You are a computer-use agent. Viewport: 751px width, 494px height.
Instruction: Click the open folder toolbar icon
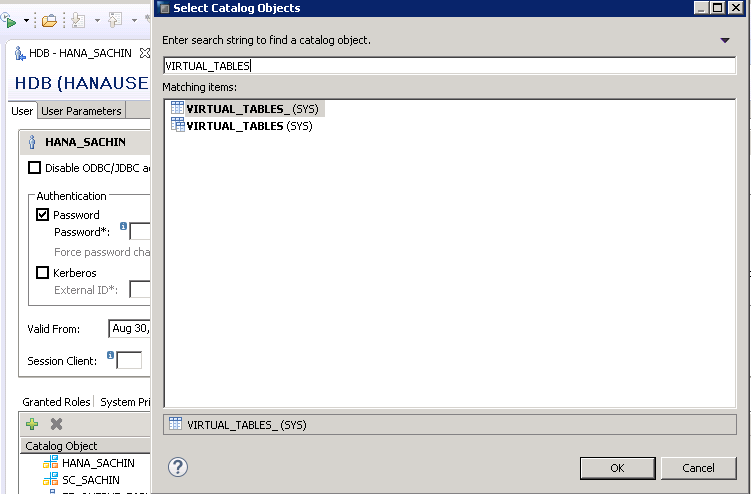[x=49, y=21]
